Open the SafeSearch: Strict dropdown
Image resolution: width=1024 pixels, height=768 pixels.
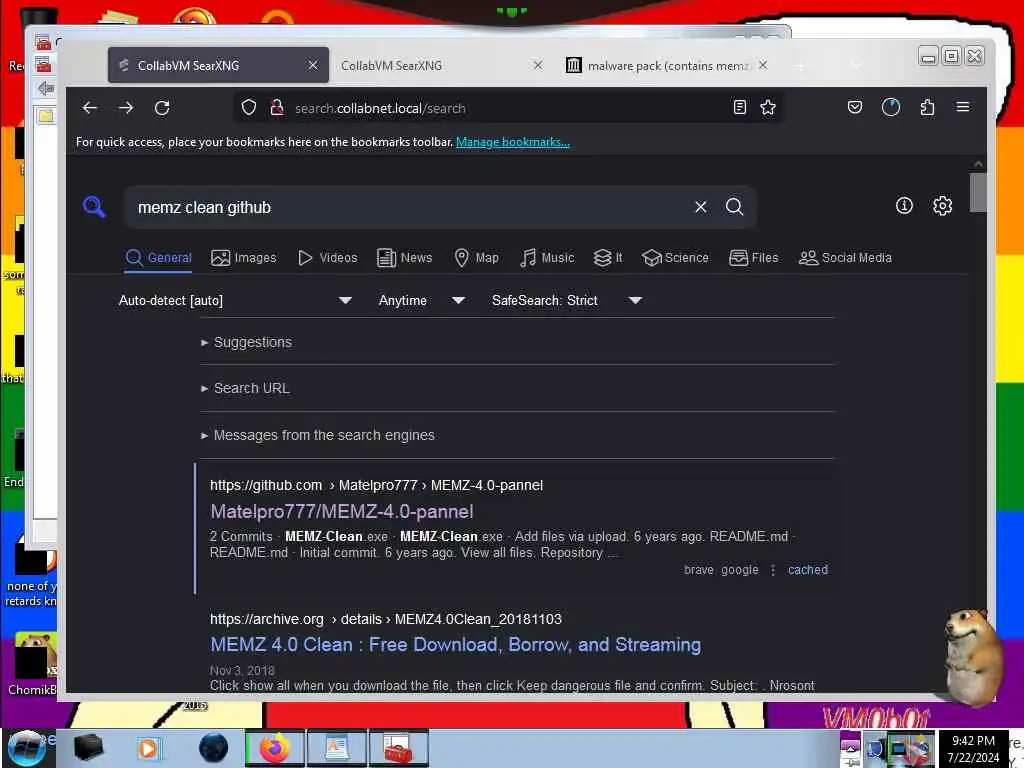pyautogui.click(x=567, y=300)
